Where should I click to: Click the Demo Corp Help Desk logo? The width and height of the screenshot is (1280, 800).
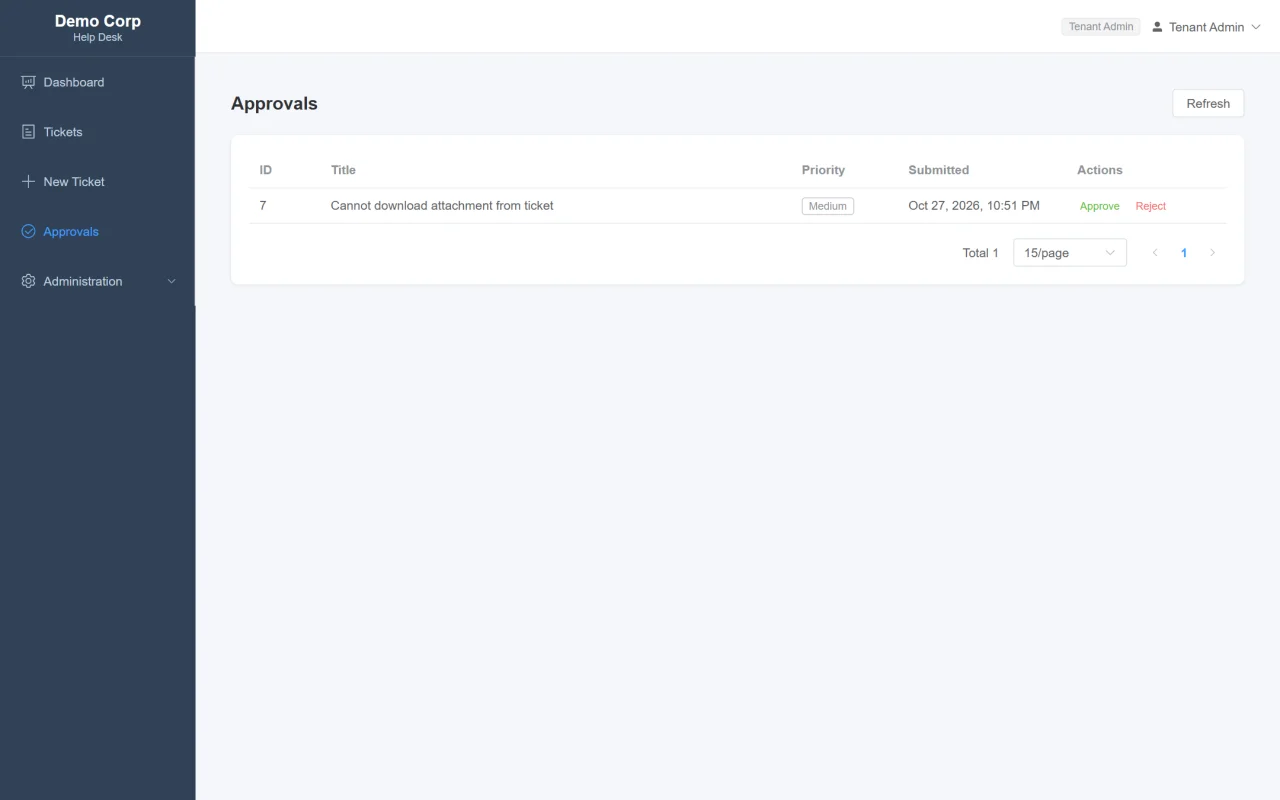[x=98, y=28]
